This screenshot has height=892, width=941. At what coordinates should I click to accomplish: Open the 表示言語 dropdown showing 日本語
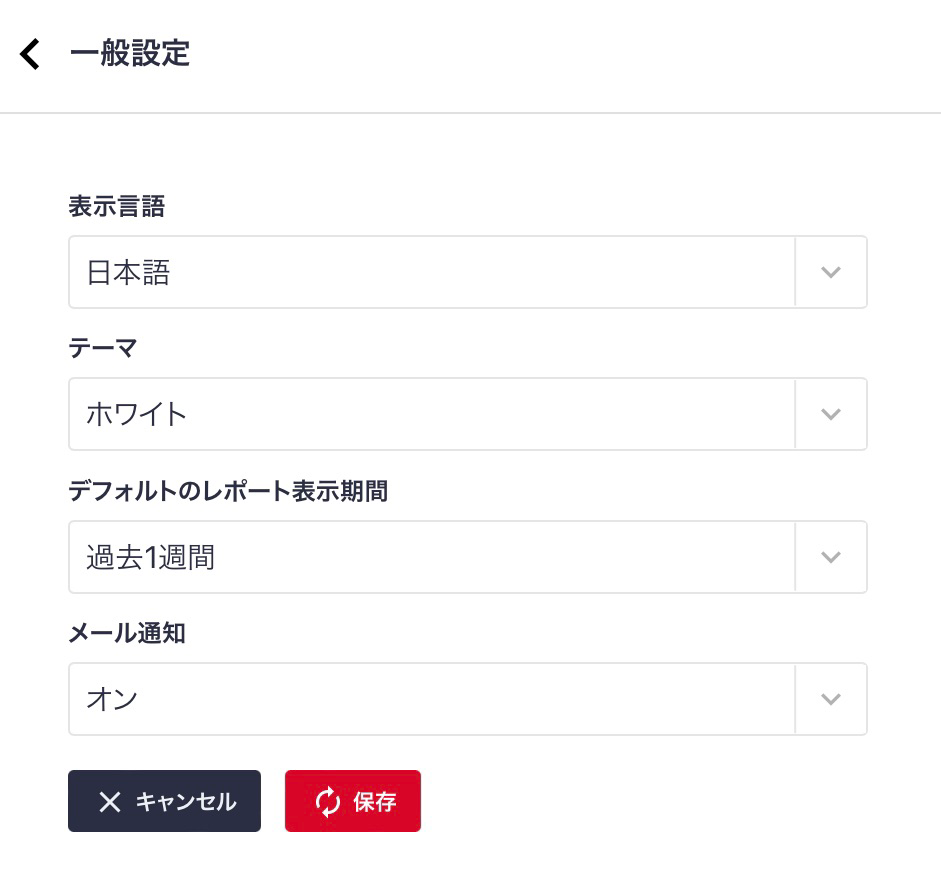(430, 272)
